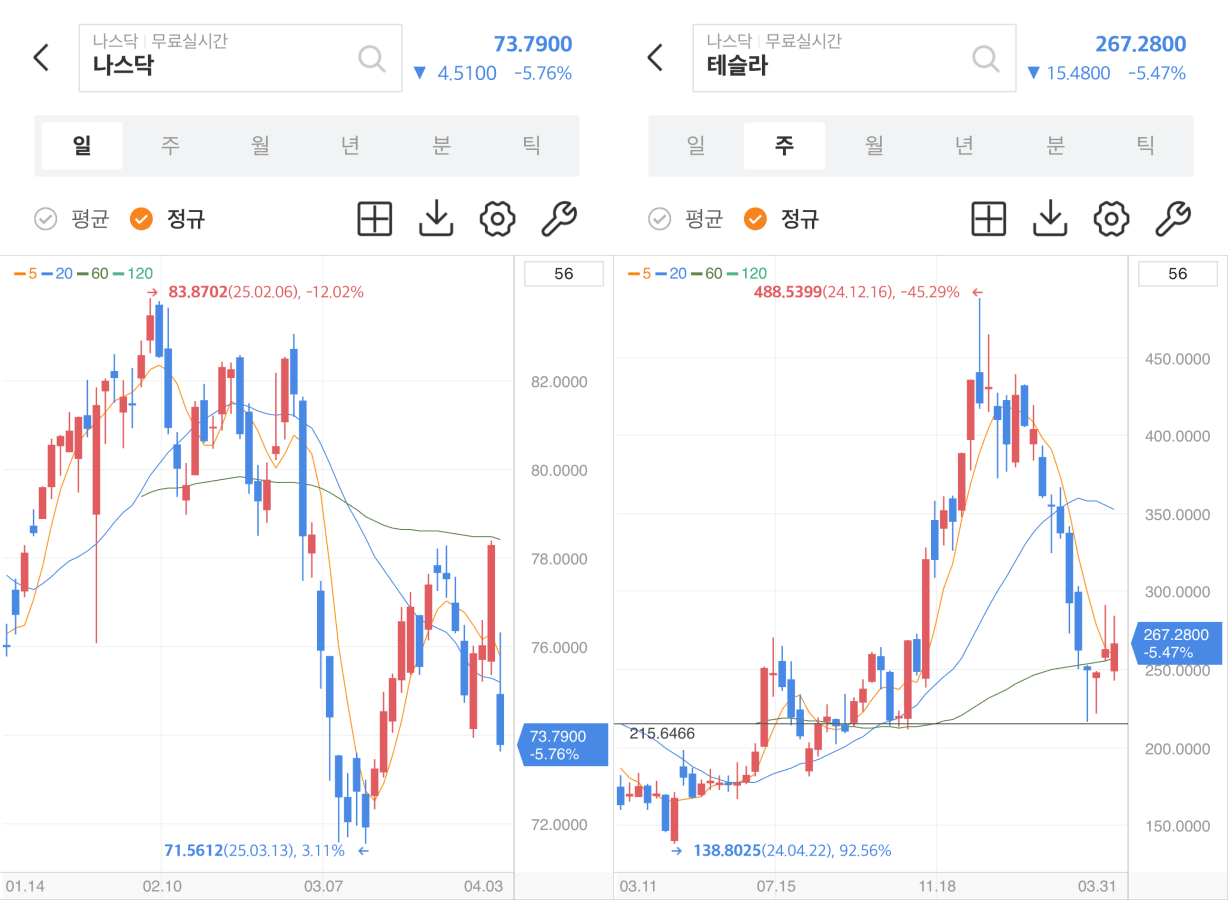Viewport: 1228px width, 900px height.
Task: Select 틱 tab on 테슬라 chart
Action: click(x=1145, y=146)
